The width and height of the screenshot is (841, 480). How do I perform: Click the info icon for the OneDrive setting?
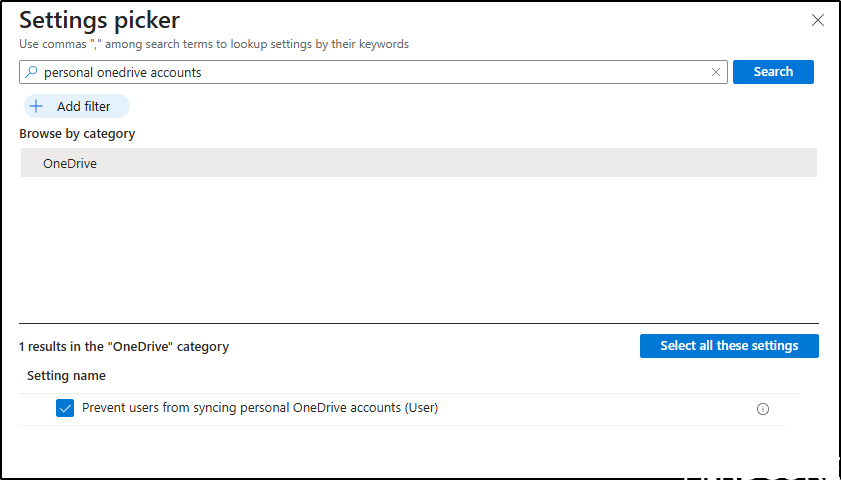[x=763, y=408]
